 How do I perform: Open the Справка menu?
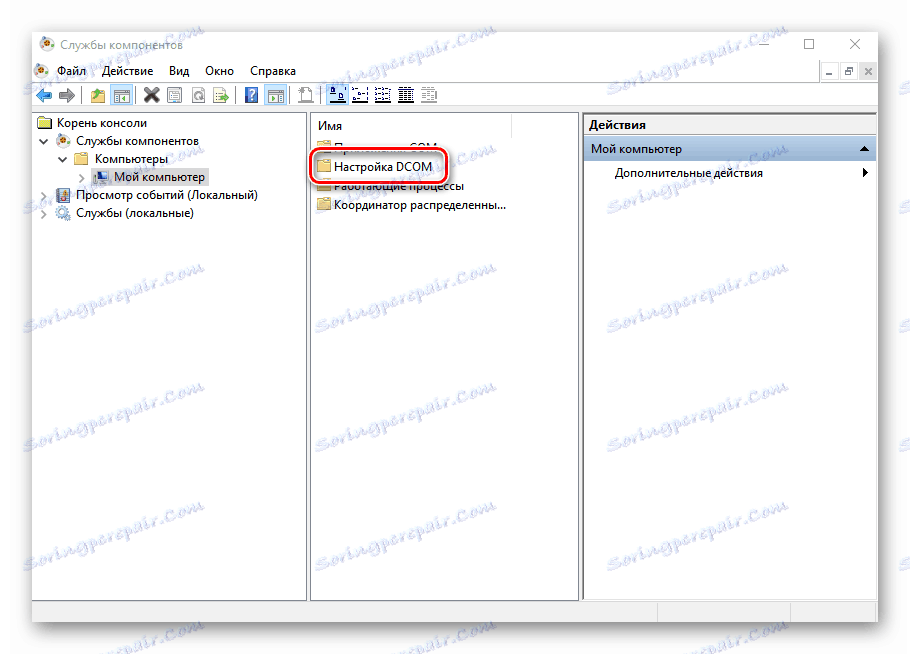tap(273, 71)
